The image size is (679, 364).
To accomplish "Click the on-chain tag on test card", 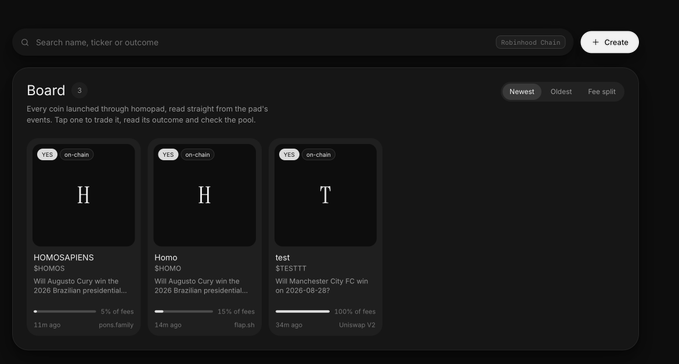I will point(318,155).
